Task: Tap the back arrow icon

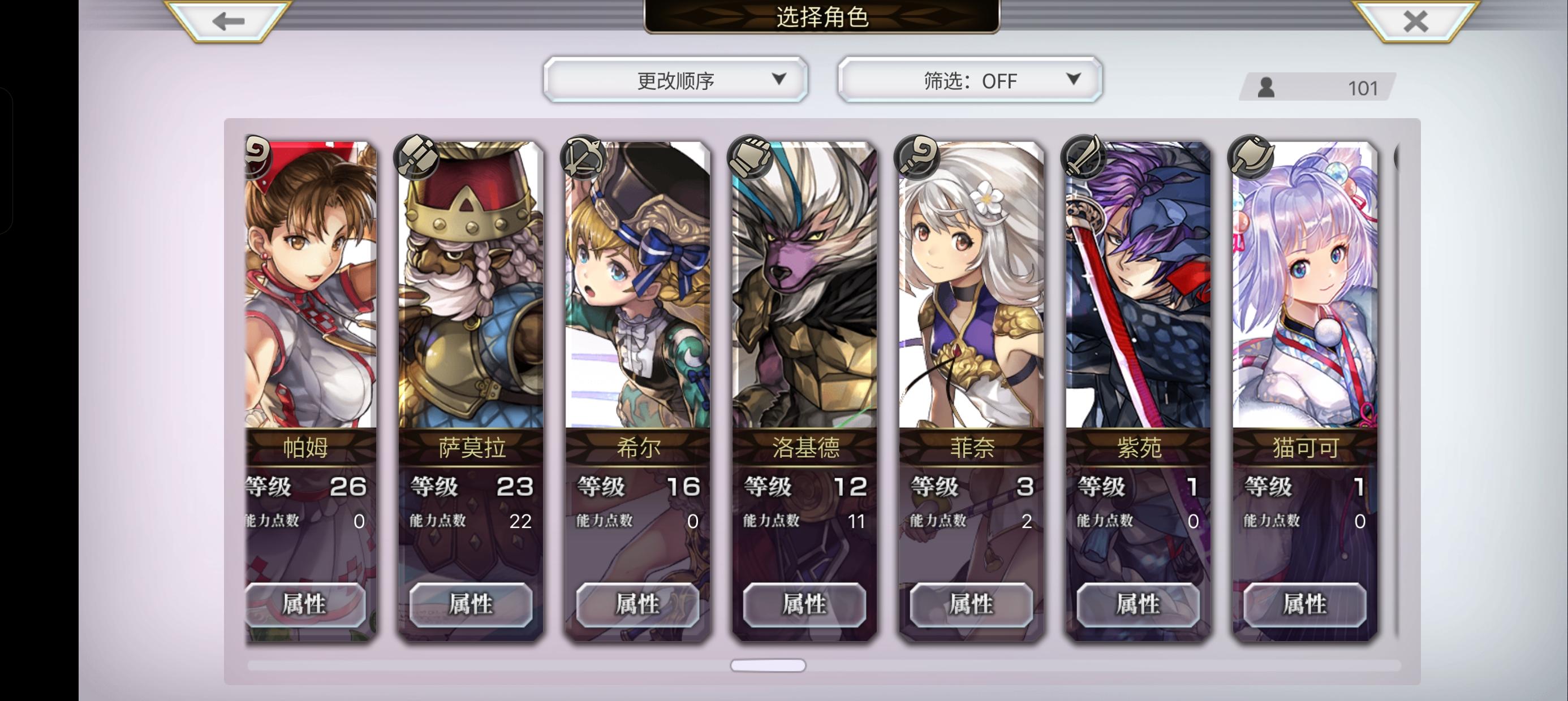Action: tap(229, 21)
